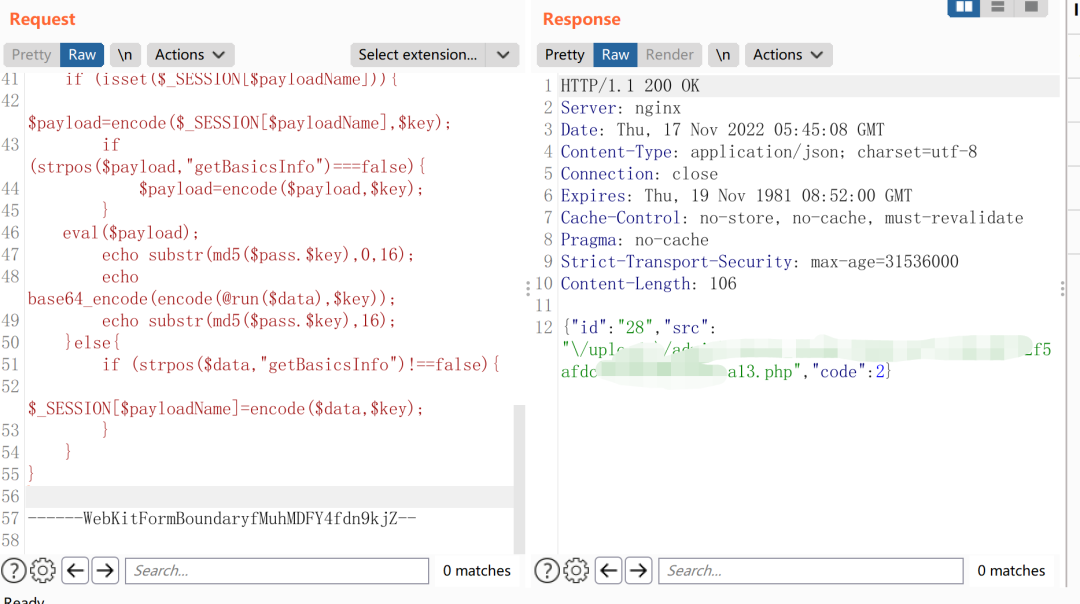Click Request 0 matches label

point(477,570)
